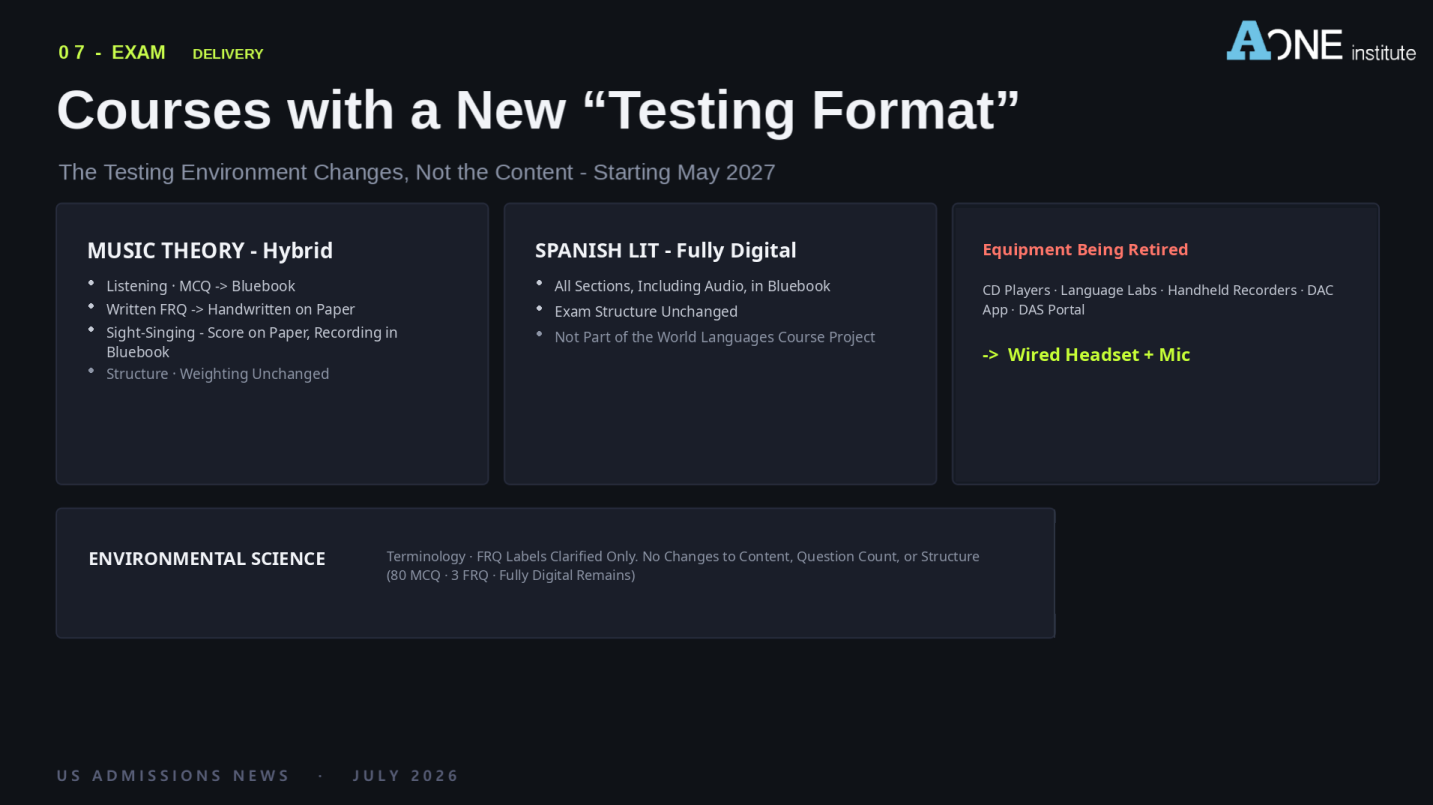
Task: Select the "Listening · MCQ -> Bluebook" bullet
Action: pos(201,286)
